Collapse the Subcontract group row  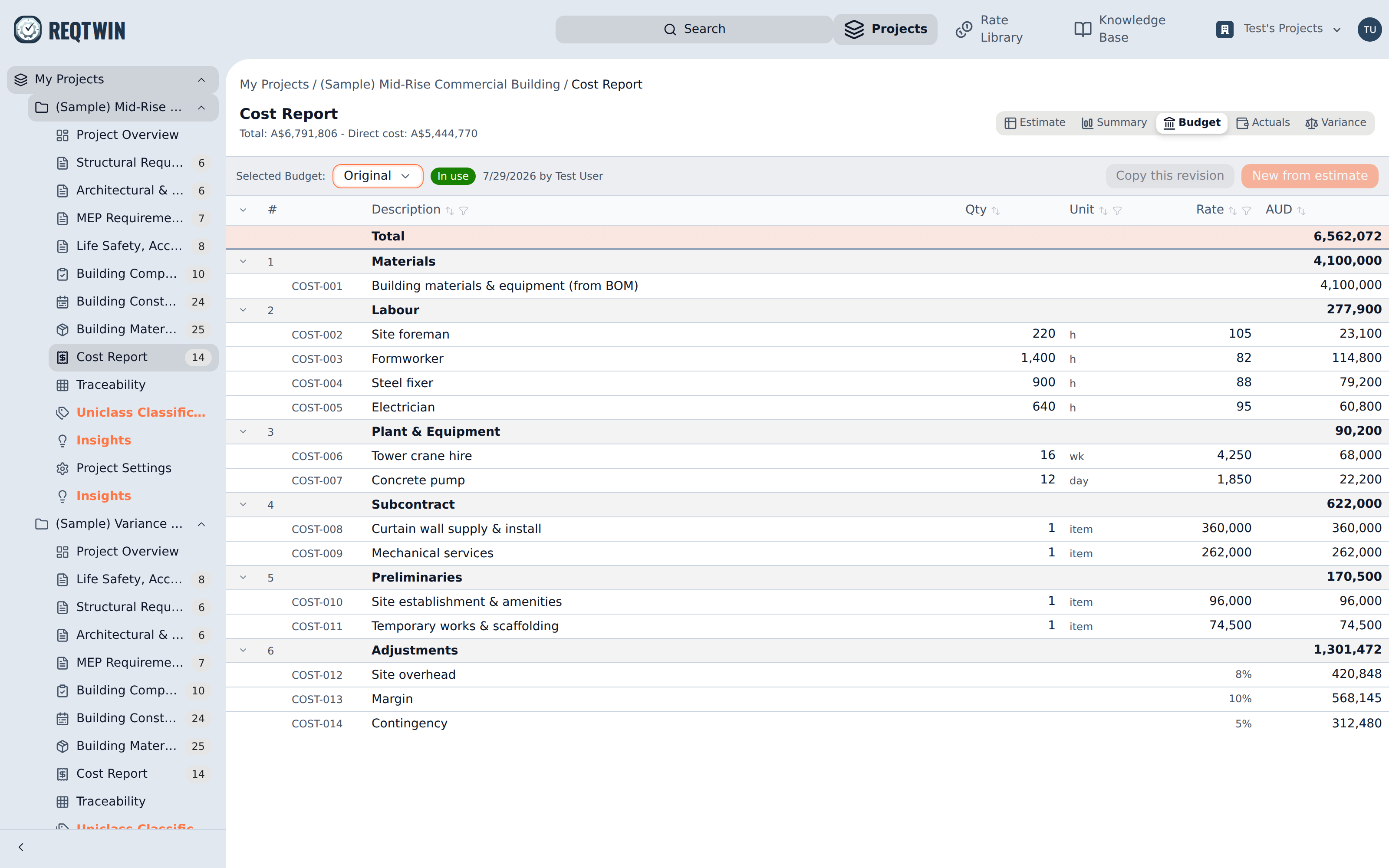(244, 505)
